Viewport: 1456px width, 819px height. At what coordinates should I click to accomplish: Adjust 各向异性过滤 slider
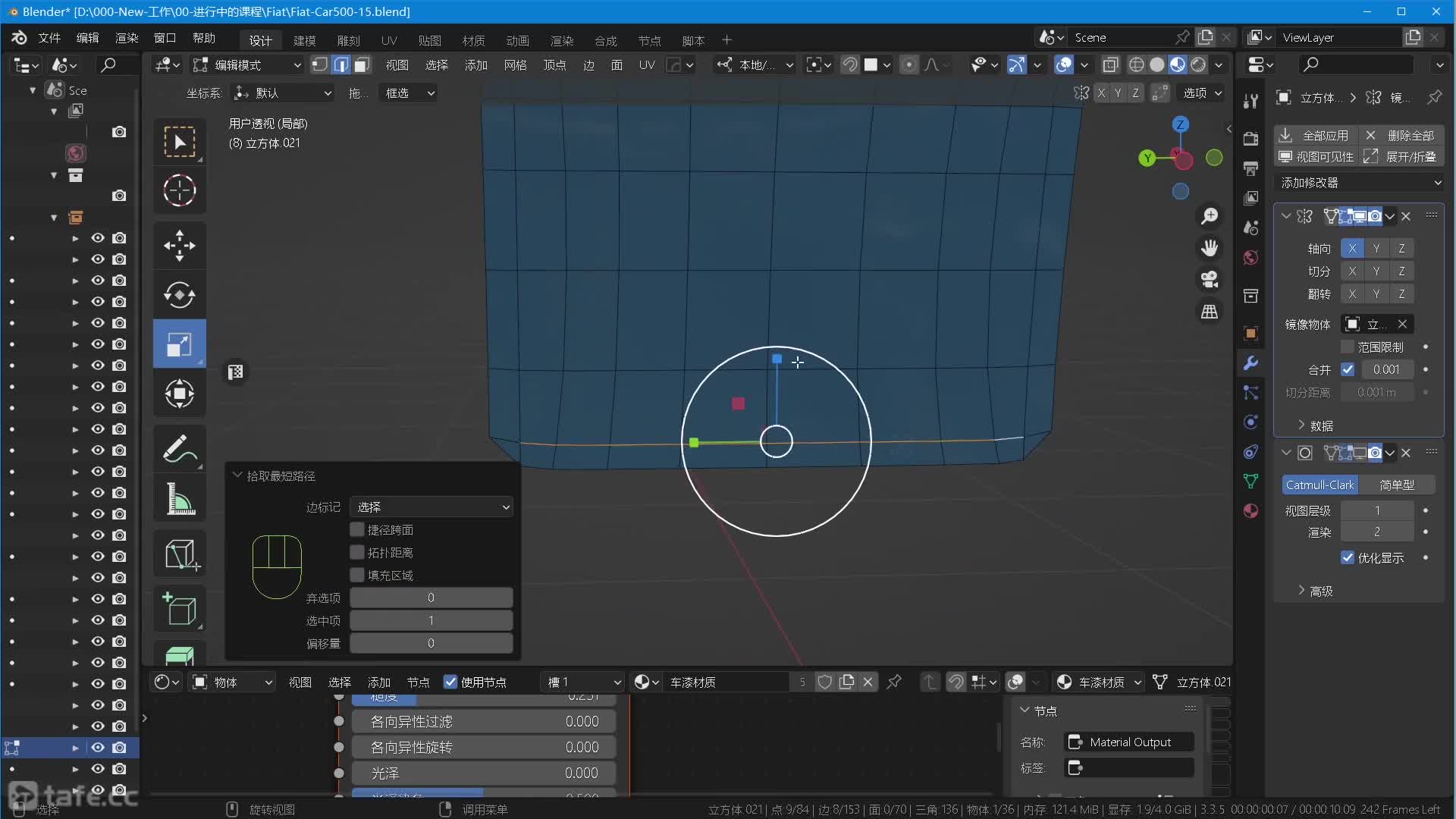pyautogui.click(x=484, y=721)
